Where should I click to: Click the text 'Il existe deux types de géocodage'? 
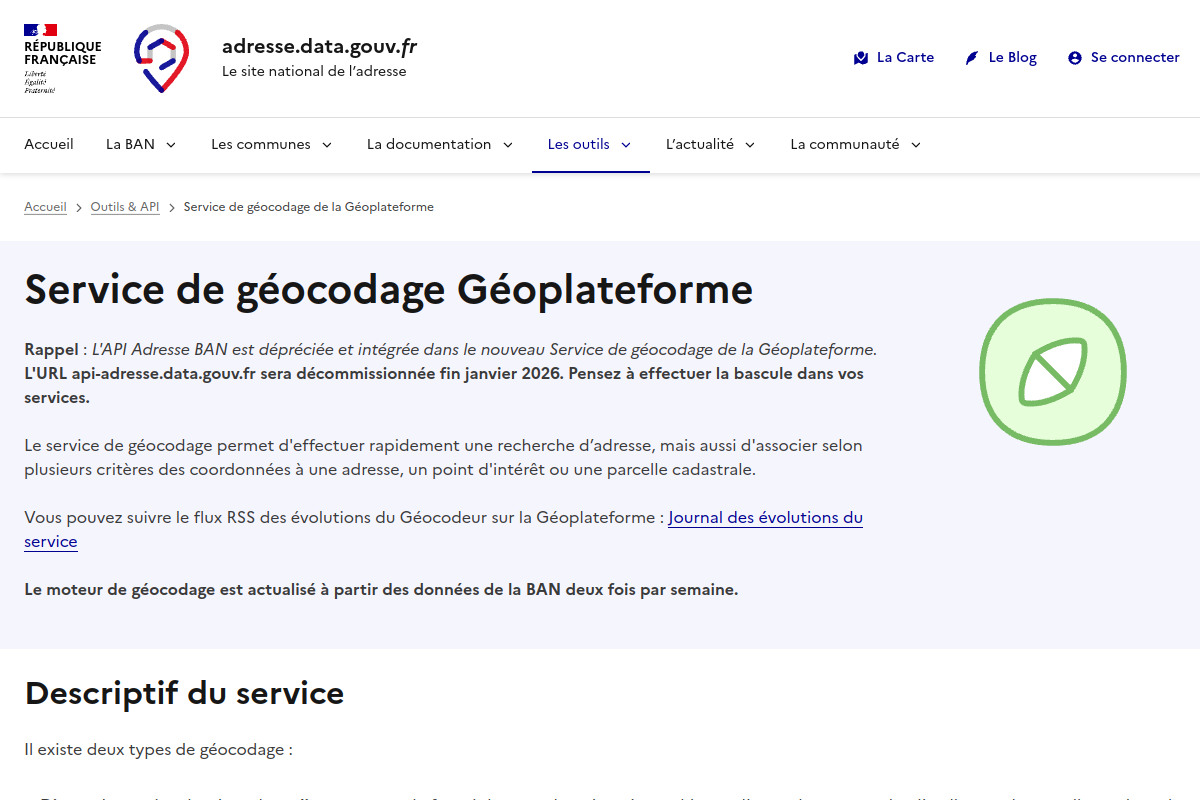coord(158,749)
